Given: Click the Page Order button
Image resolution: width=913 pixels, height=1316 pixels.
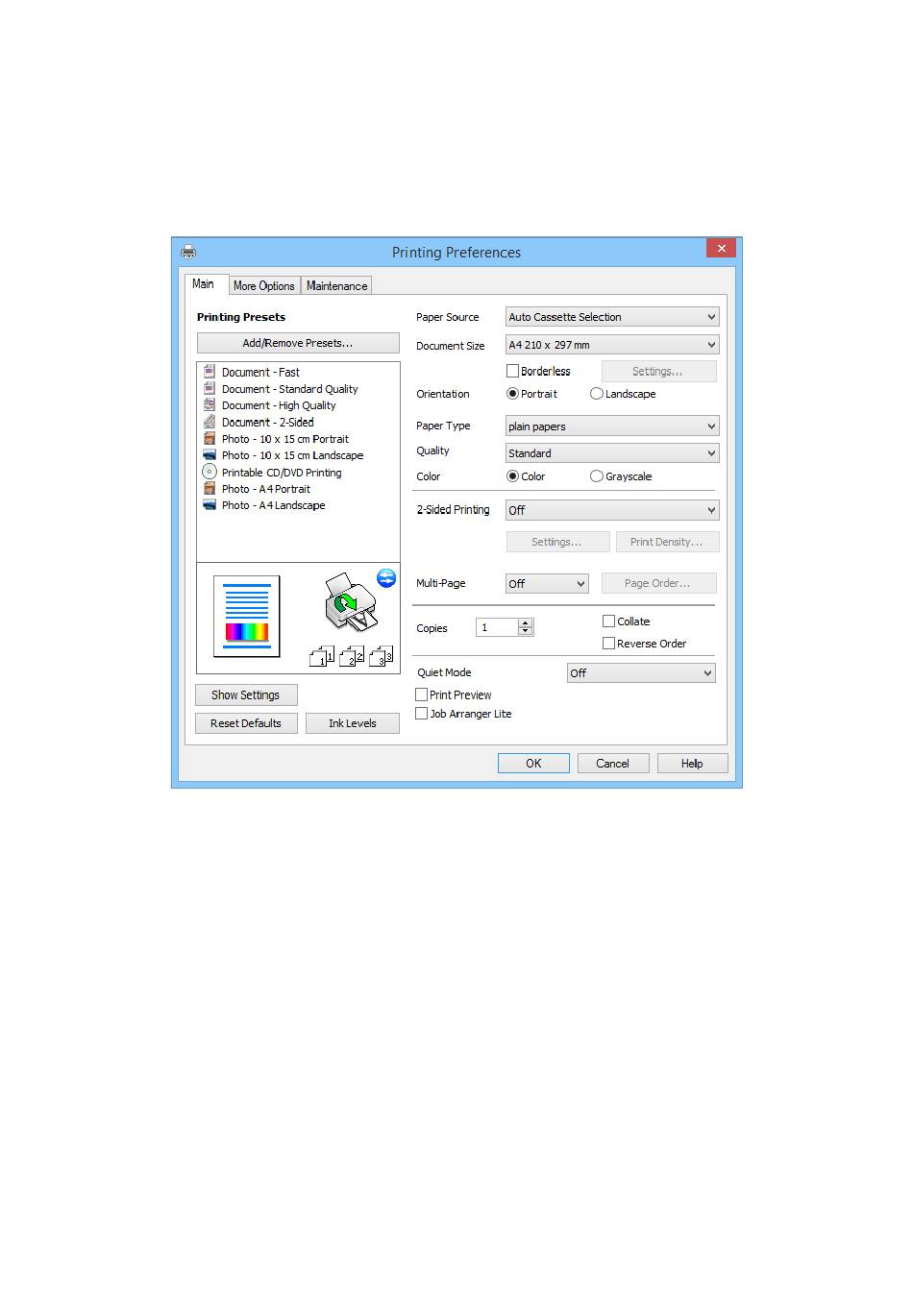Looking at the screenshot, I should click(658, 583).
